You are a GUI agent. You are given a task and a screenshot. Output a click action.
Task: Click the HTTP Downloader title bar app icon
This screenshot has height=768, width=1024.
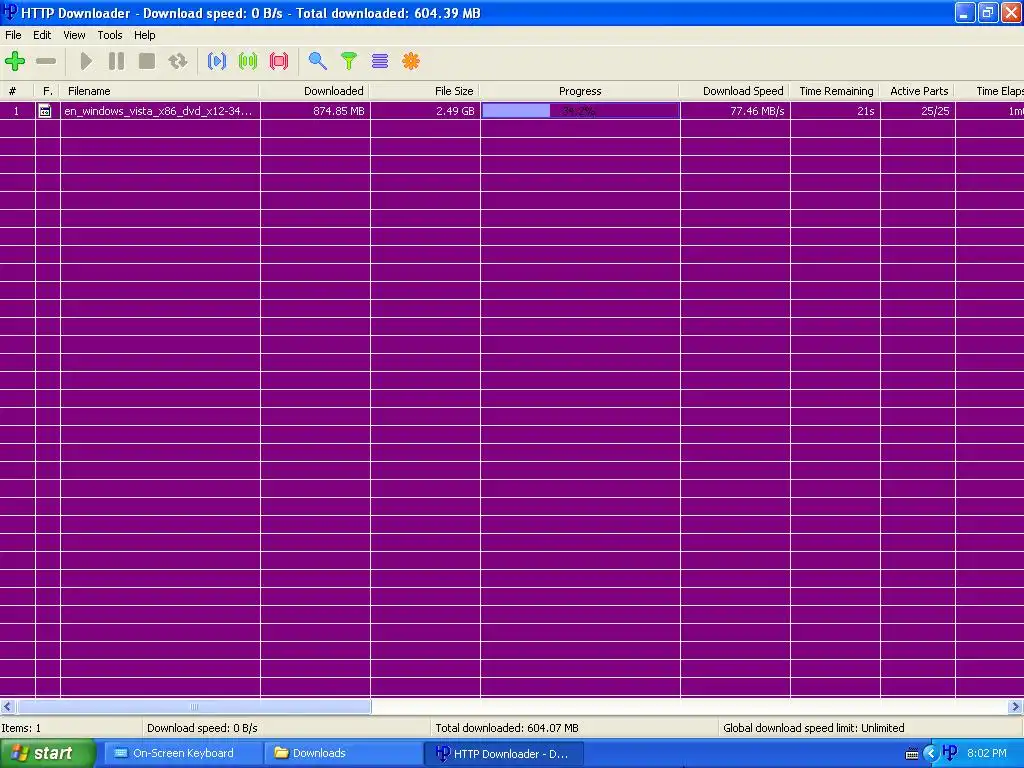click(10, 12)
